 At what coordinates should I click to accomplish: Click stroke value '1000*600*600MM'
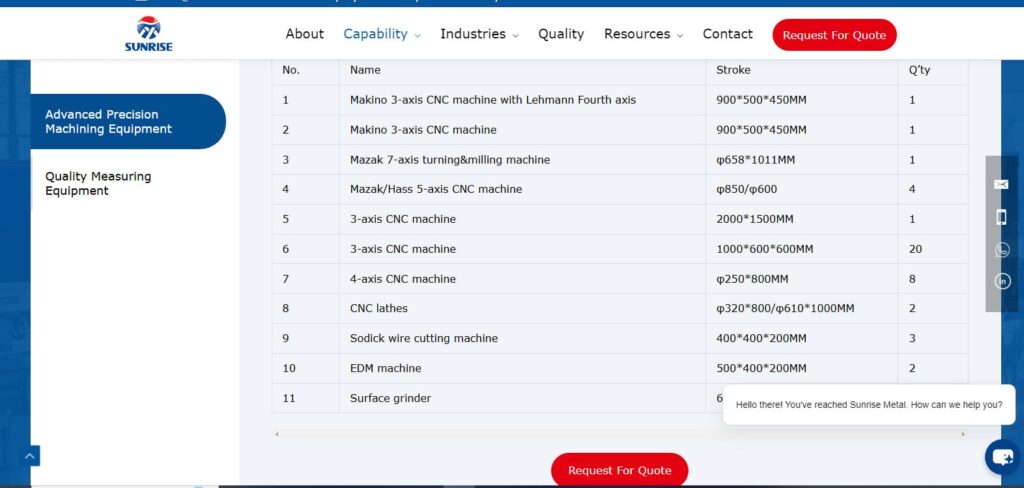[x=765, y=249]
